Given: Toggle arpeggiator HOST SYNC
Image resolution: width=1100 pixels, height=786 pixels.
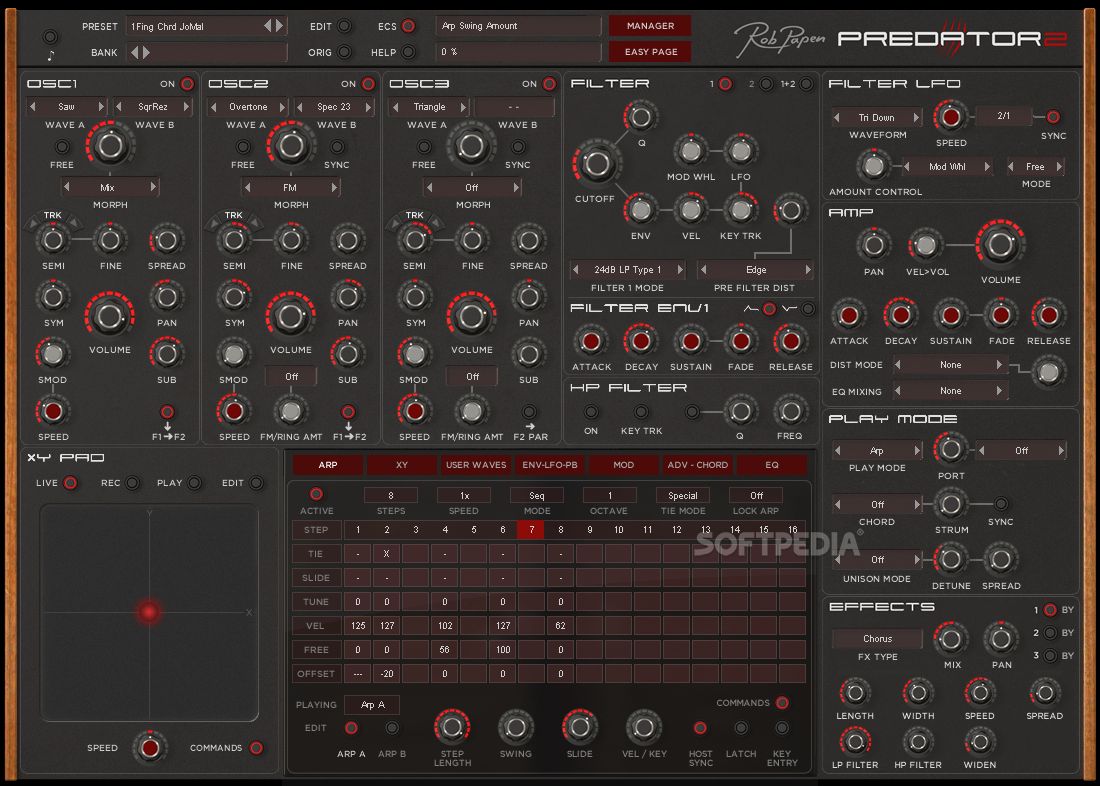Looking at the screenshot, I should (x=699, y=728).
